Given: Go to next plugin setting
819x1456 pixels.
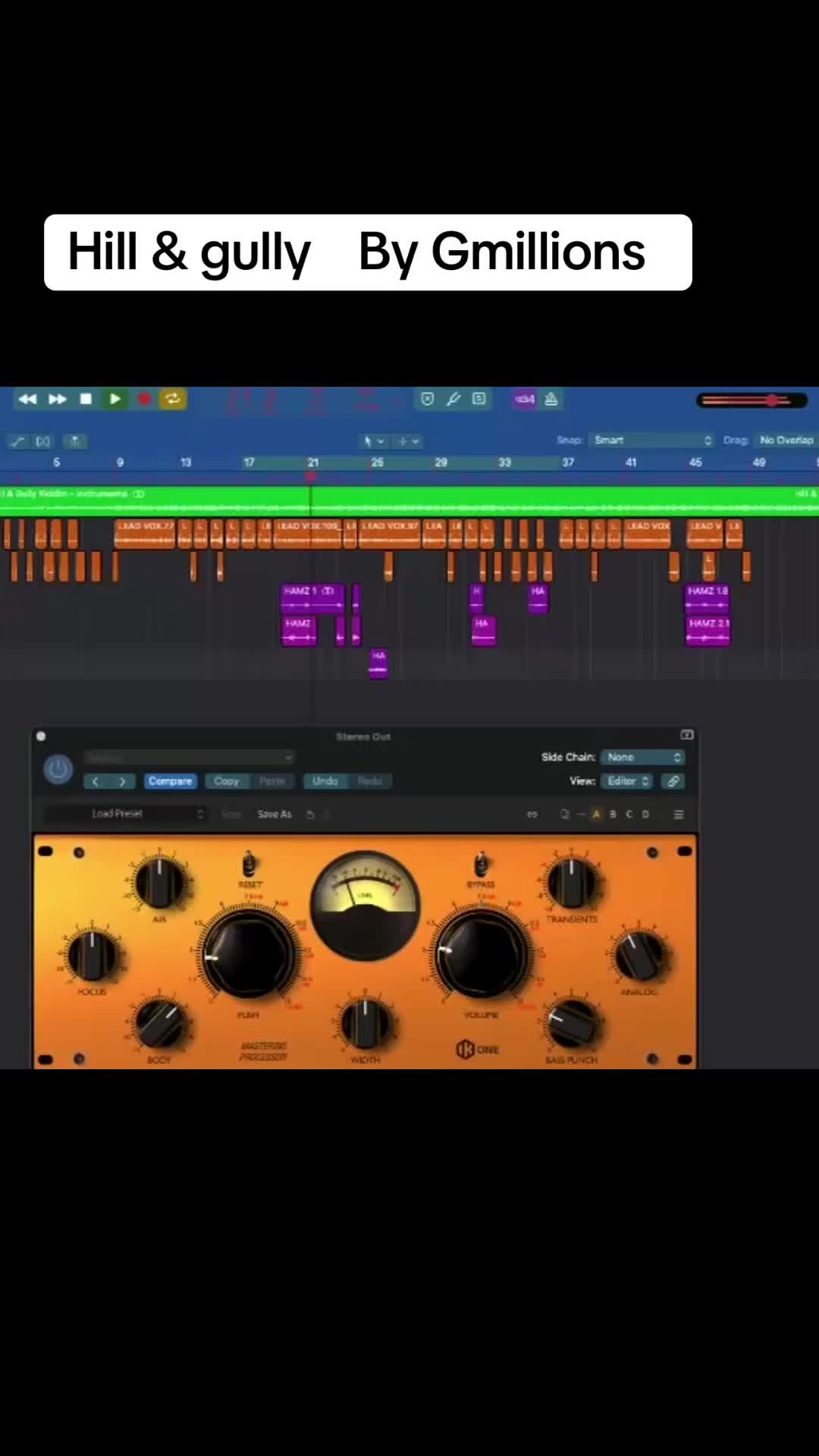Looking at the screenshot, I should [122, 781].
